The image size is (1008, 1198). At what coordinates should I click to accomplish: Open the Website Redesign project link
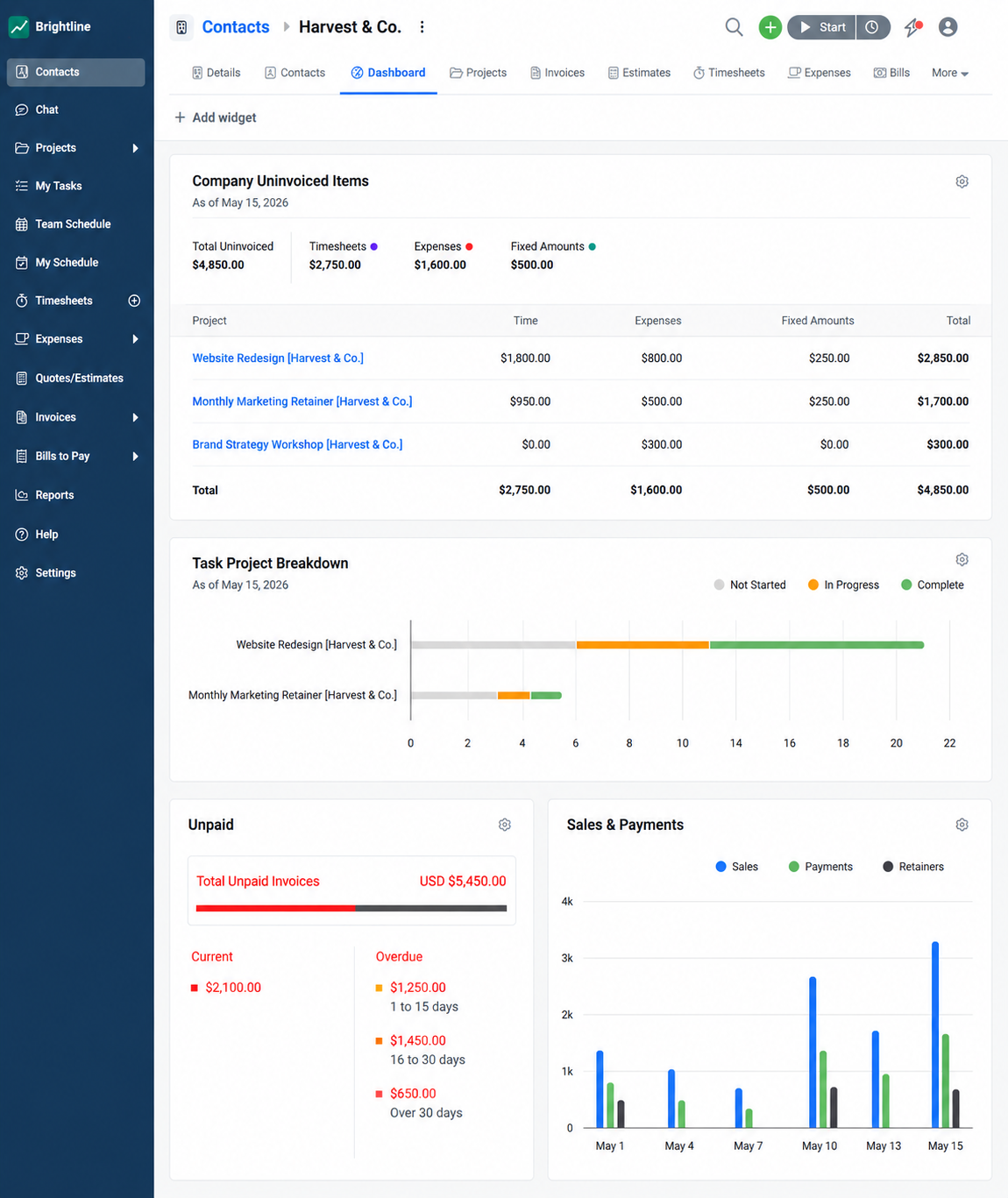278,358
